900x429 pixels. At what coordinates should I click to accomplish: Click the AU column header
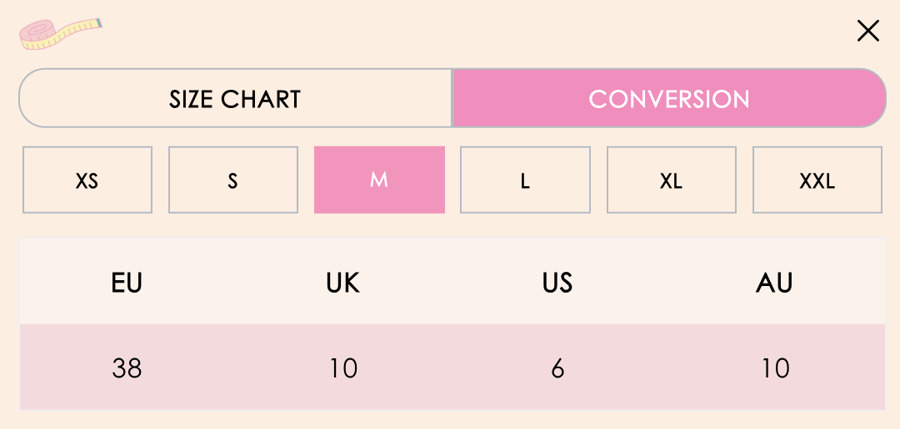coord(775,283)
